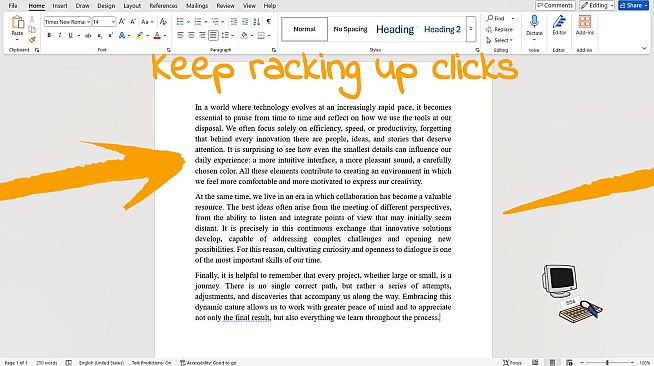
Task: Open font size dropdown showing 14
Action: tap(113, 22)
